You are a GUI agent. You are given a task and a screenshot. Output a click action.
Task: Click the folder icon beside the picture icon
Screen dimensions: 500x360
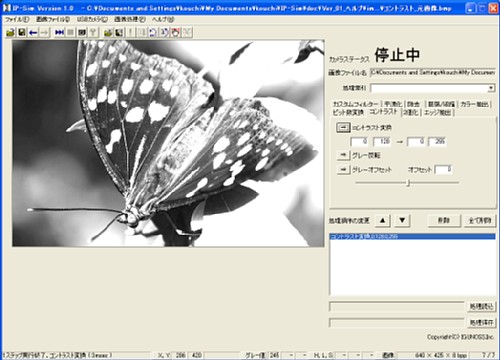coord(108,32)
